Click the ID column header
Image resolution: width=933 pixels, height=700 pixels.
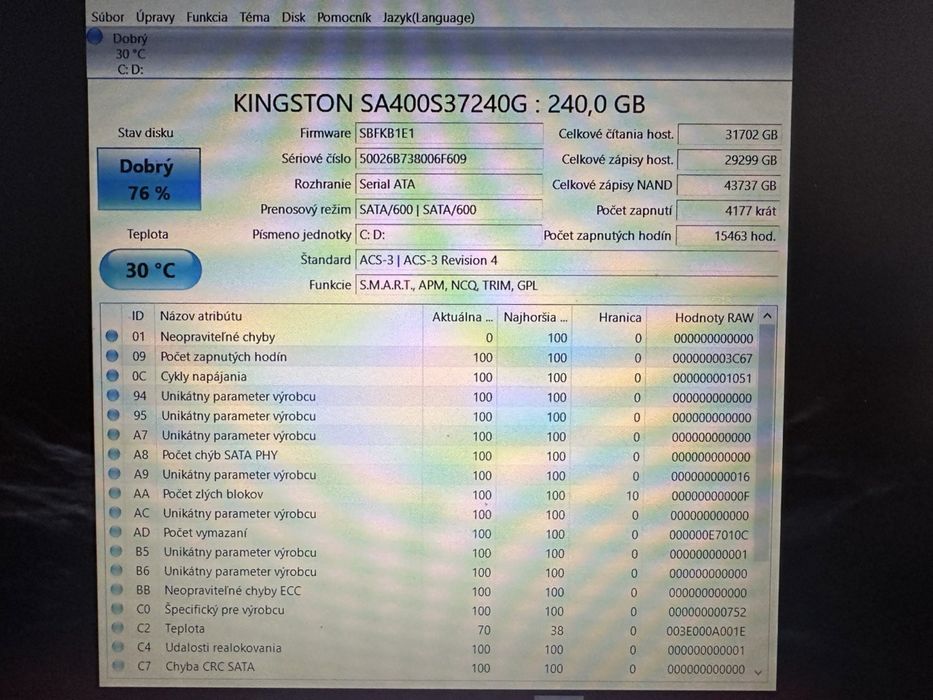[138, 316]
